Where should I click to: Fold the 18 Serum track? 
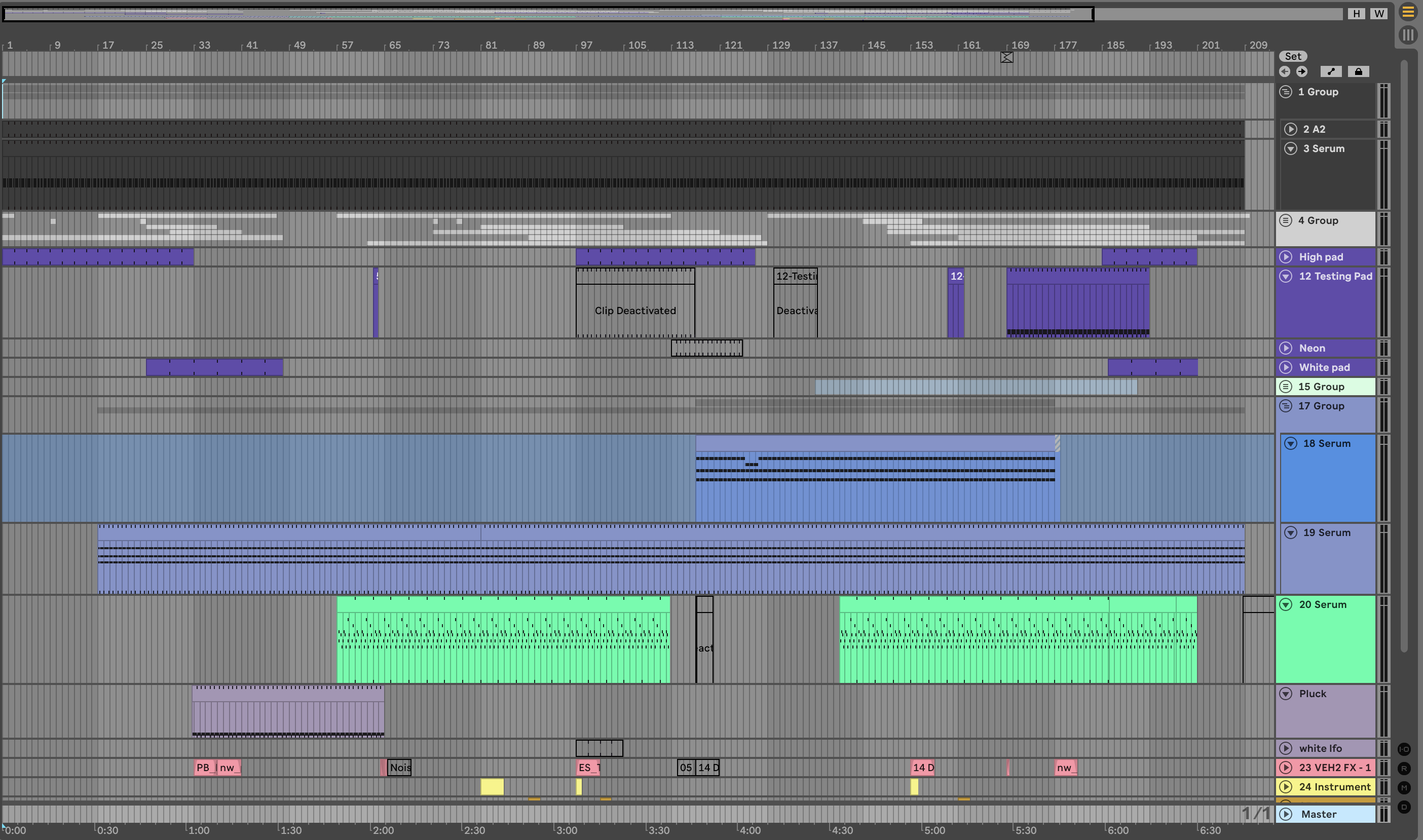click(x=1291, y=443)
